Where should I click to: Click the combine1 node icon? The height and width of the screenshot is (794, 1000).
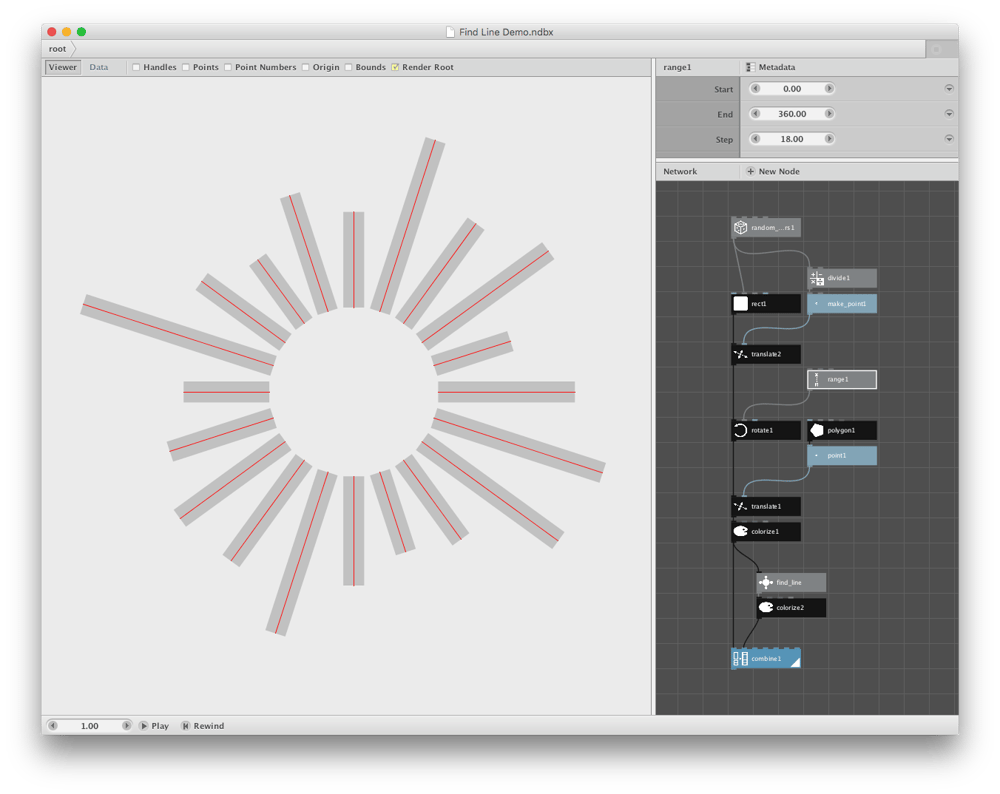click(x=740, y=658)
